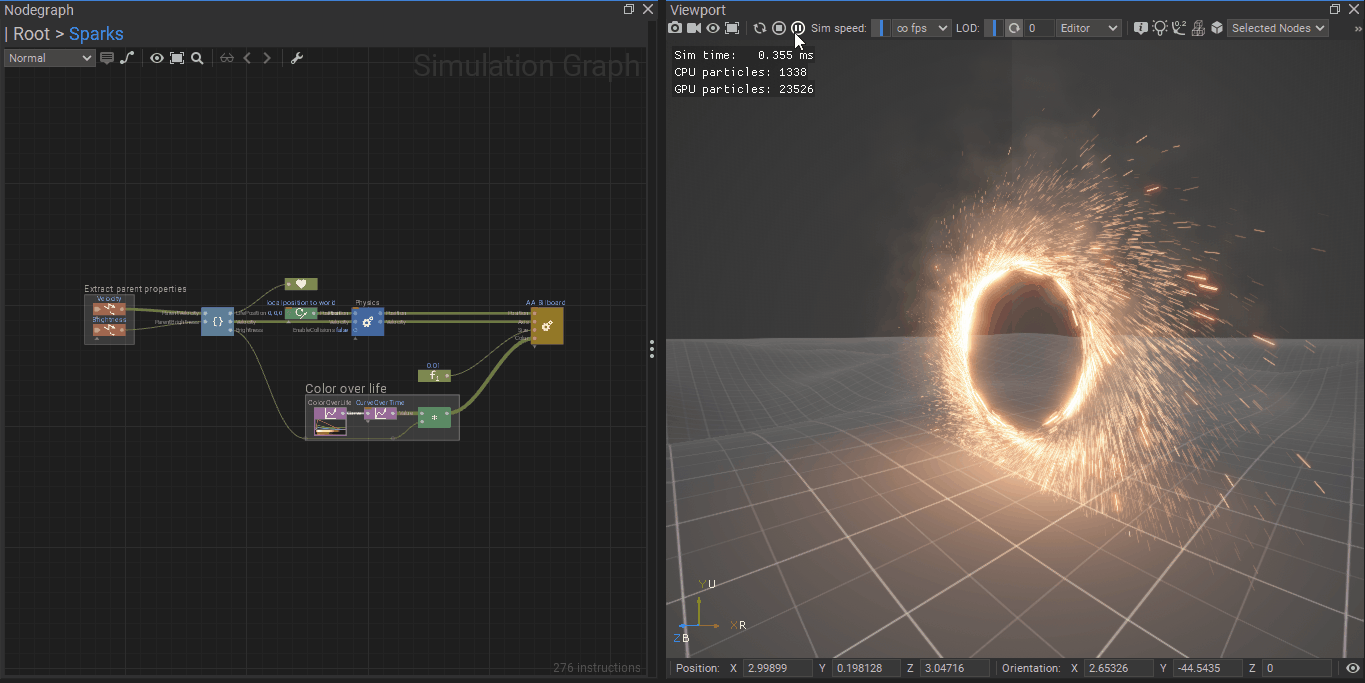Take a snapshot with the camera icon
The height and width of the screenshot is (683, 1365).
pyautogui.click(x=676, y=28)
